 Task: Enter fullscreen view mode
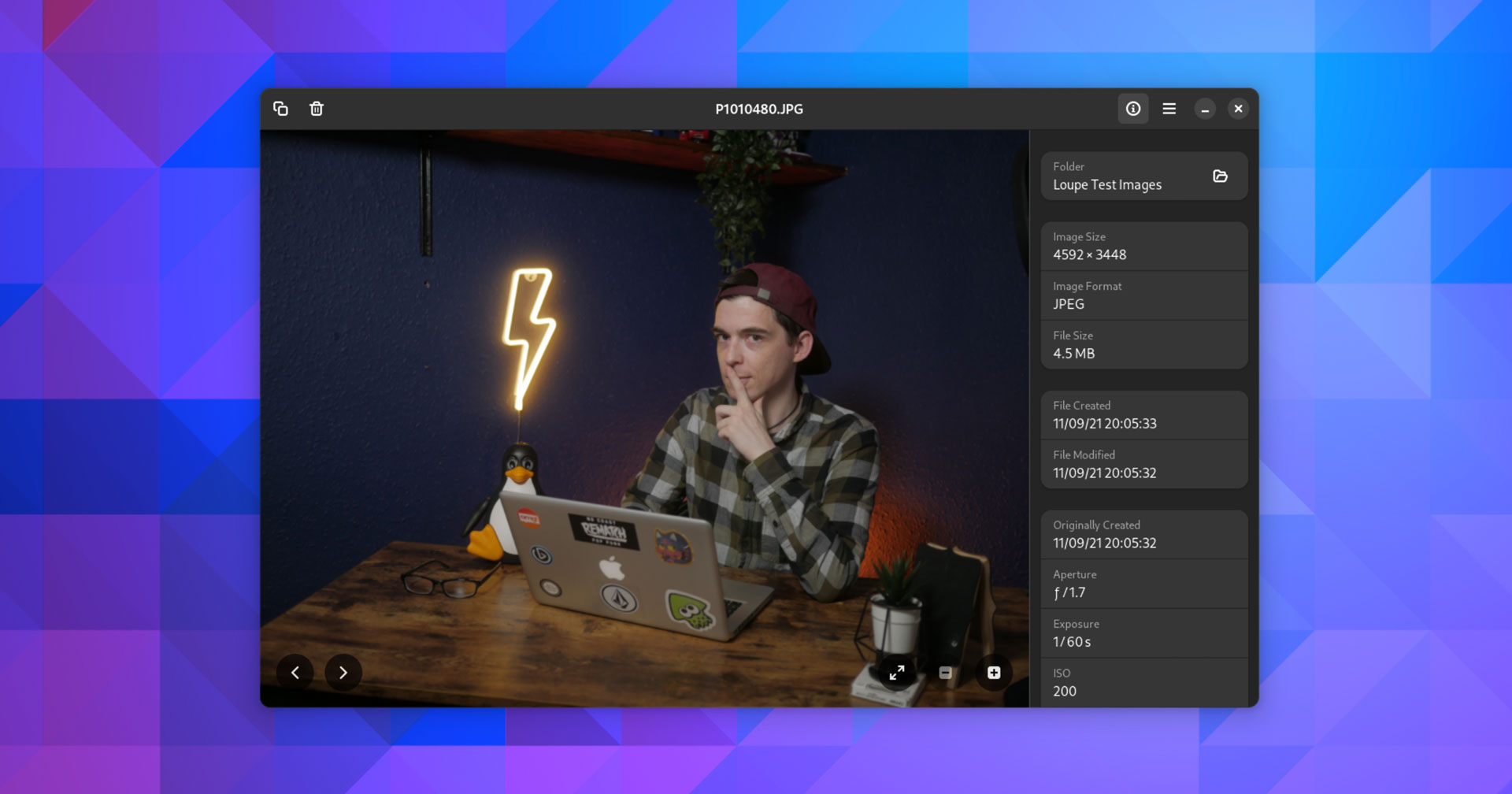(895, 672)
